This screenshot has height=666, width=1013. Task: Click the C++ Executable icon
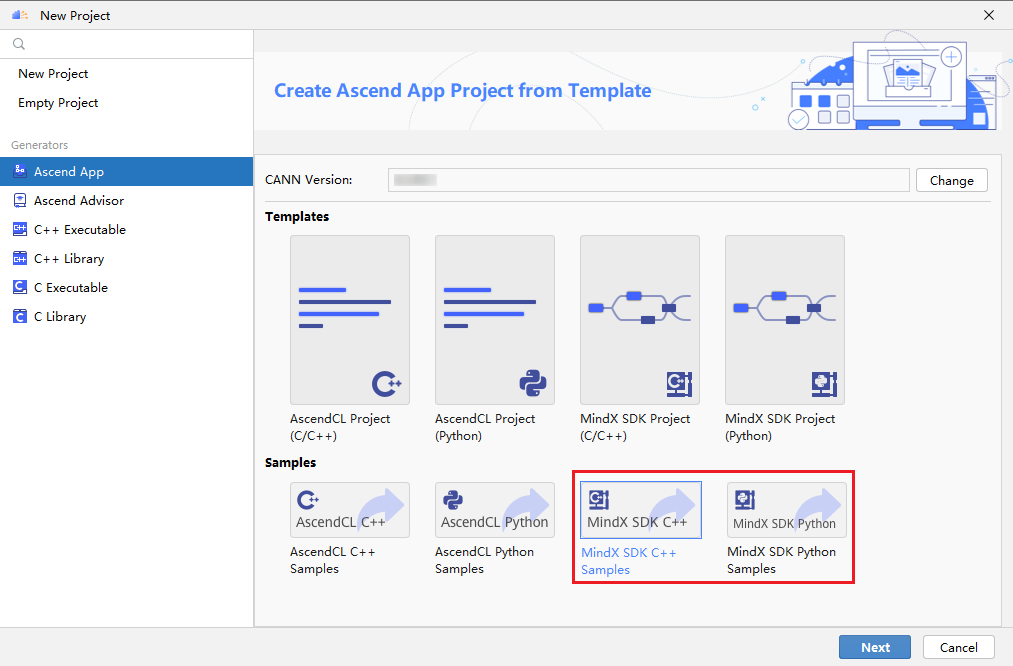20,229
